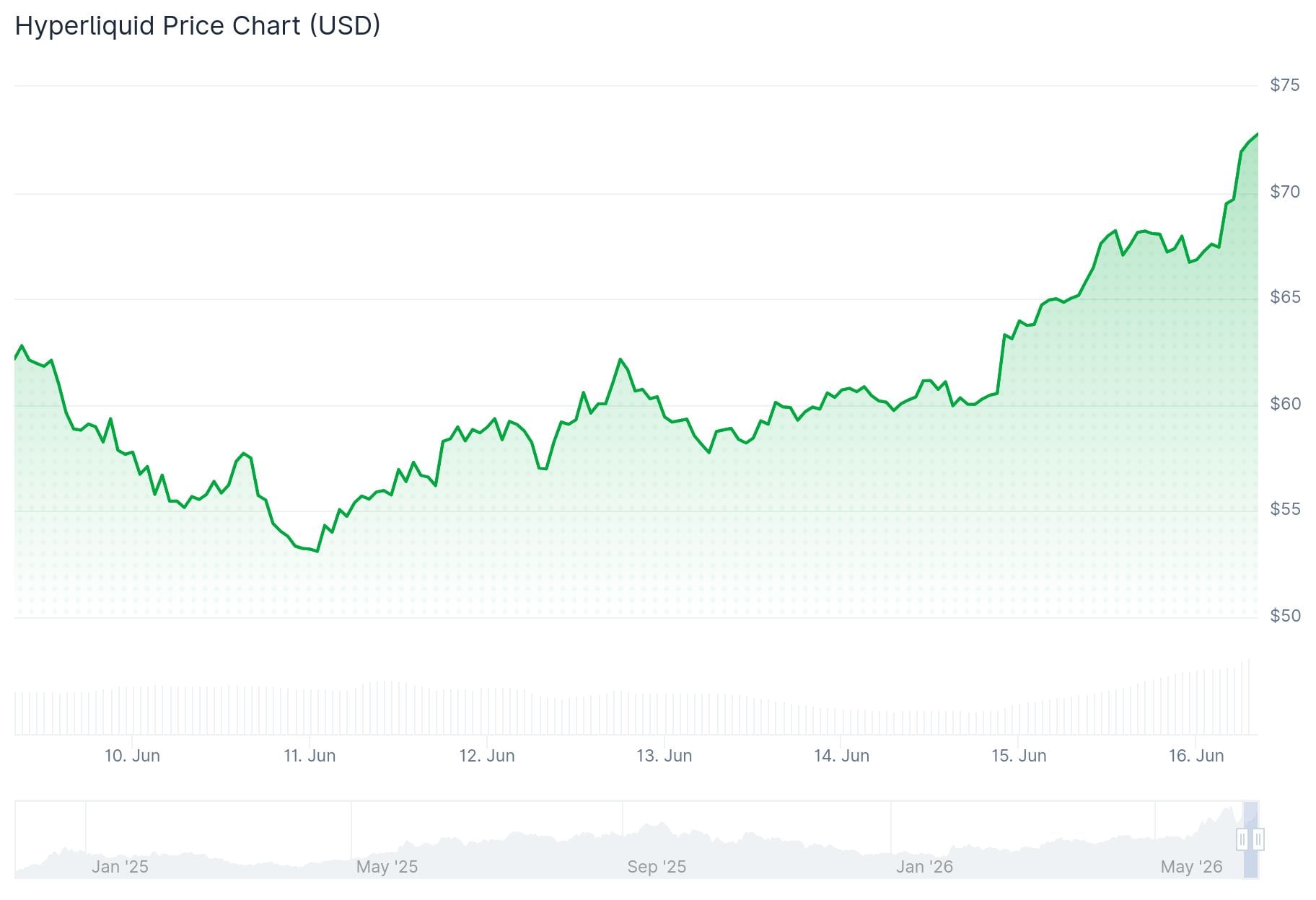Viewport: 1316px width, 900px height.
Task: Click the $75 price axis label
Action: pos(1285,85)
